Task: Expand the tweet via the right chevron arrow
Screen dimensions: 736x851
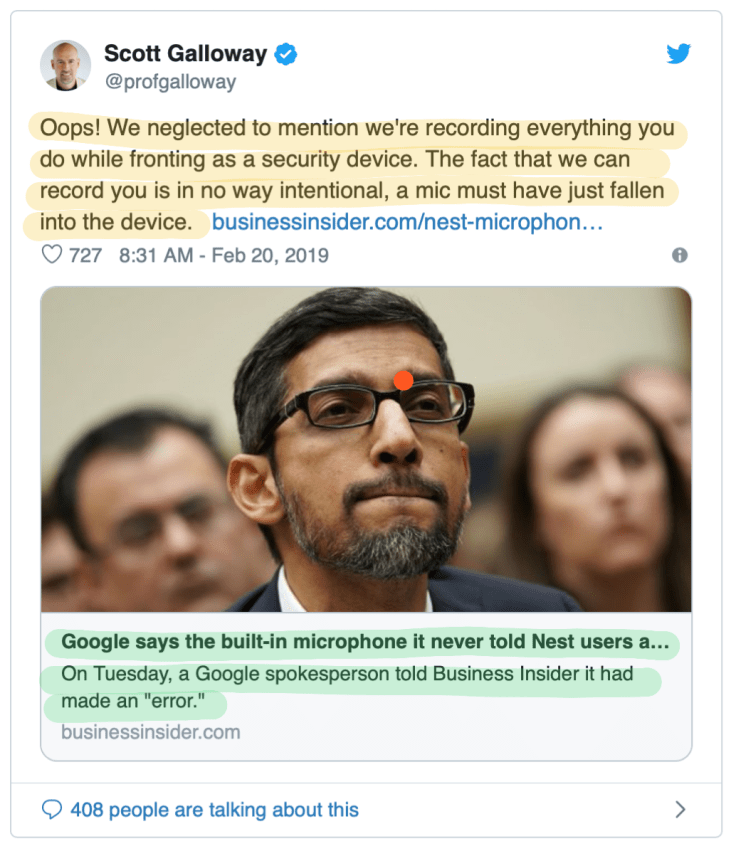Action: [x=682, y=809]
